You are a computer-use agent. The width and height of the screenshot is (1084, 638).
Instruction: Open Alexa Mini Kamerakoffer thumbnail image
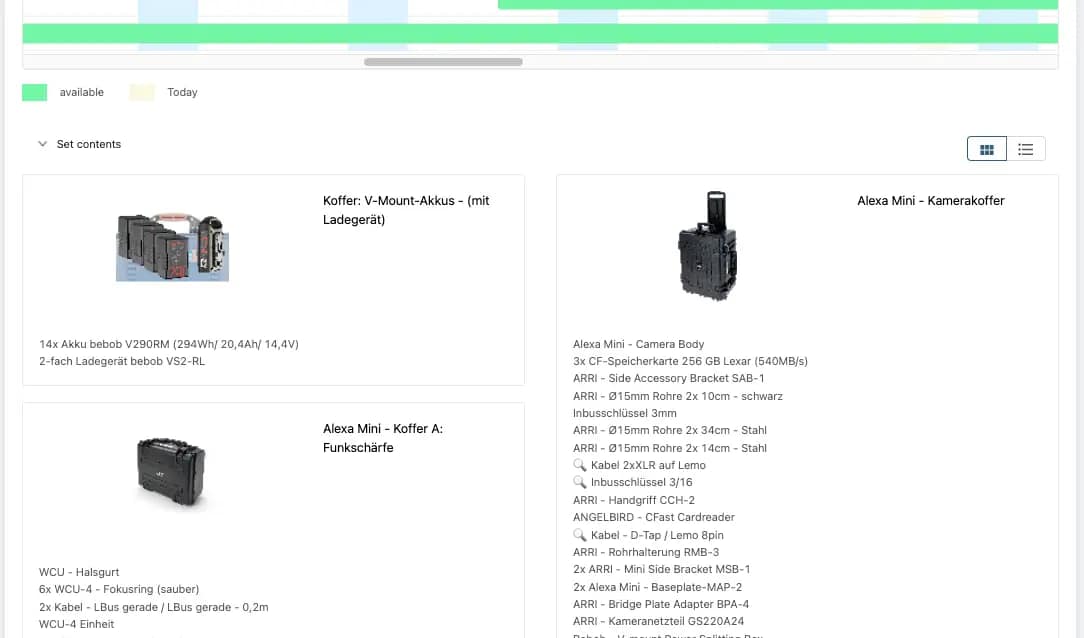click(707, 246)
